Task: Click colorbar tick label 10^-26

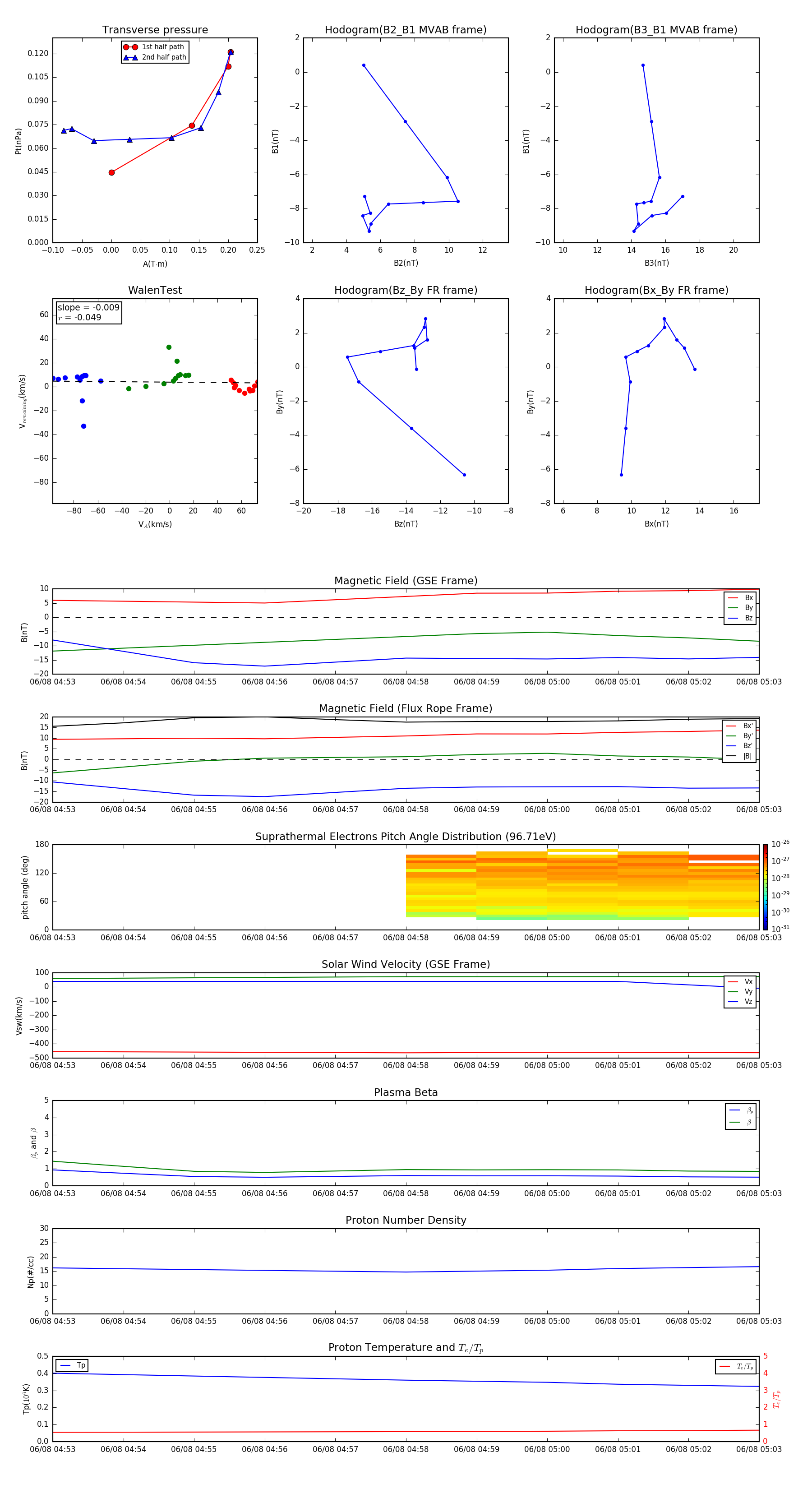Action: click(x=780, y=844)
